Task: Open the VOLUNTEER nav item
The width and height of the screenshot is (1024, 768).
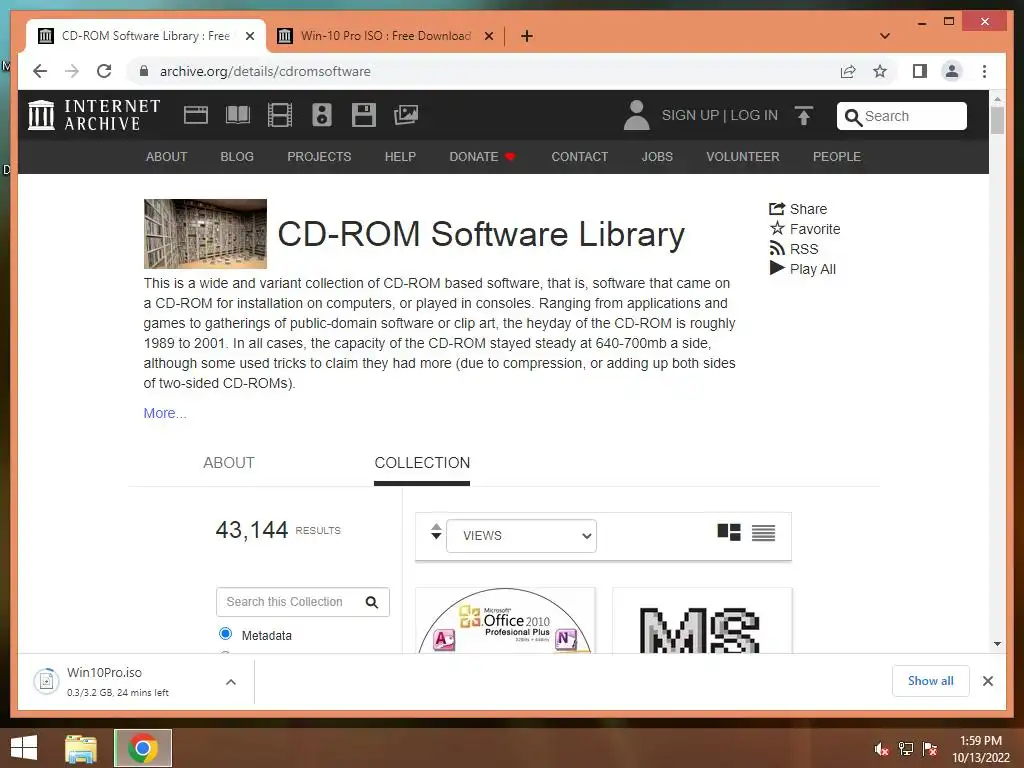Action: click(x=743, y=157)
